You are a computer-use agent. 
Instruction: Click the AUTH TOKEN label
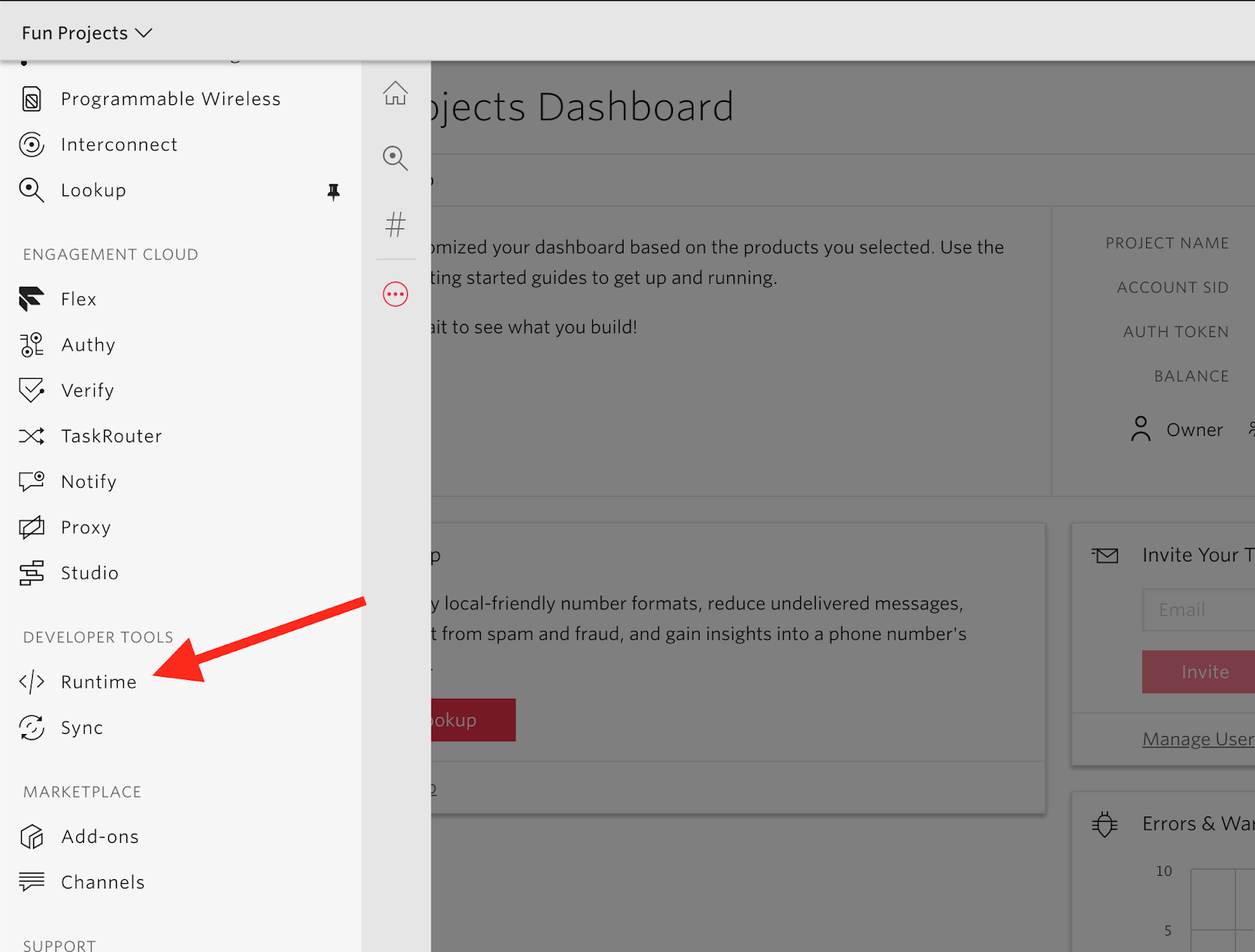(x=1176, y=332)
